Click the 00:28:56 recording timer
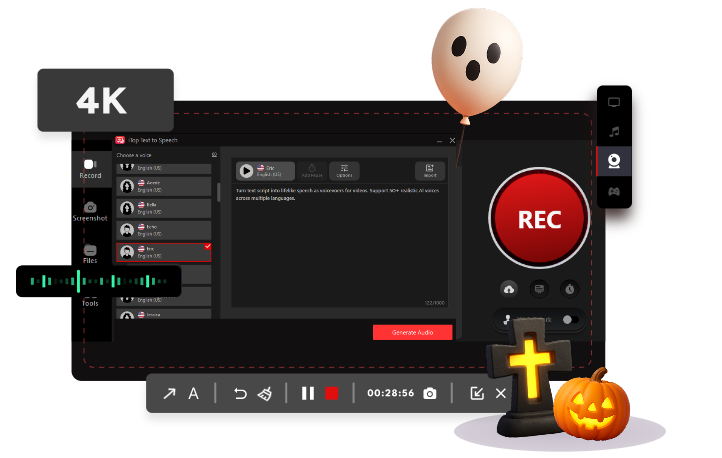Viewport: 722px width, 458px height. click(x=390, y=393)
